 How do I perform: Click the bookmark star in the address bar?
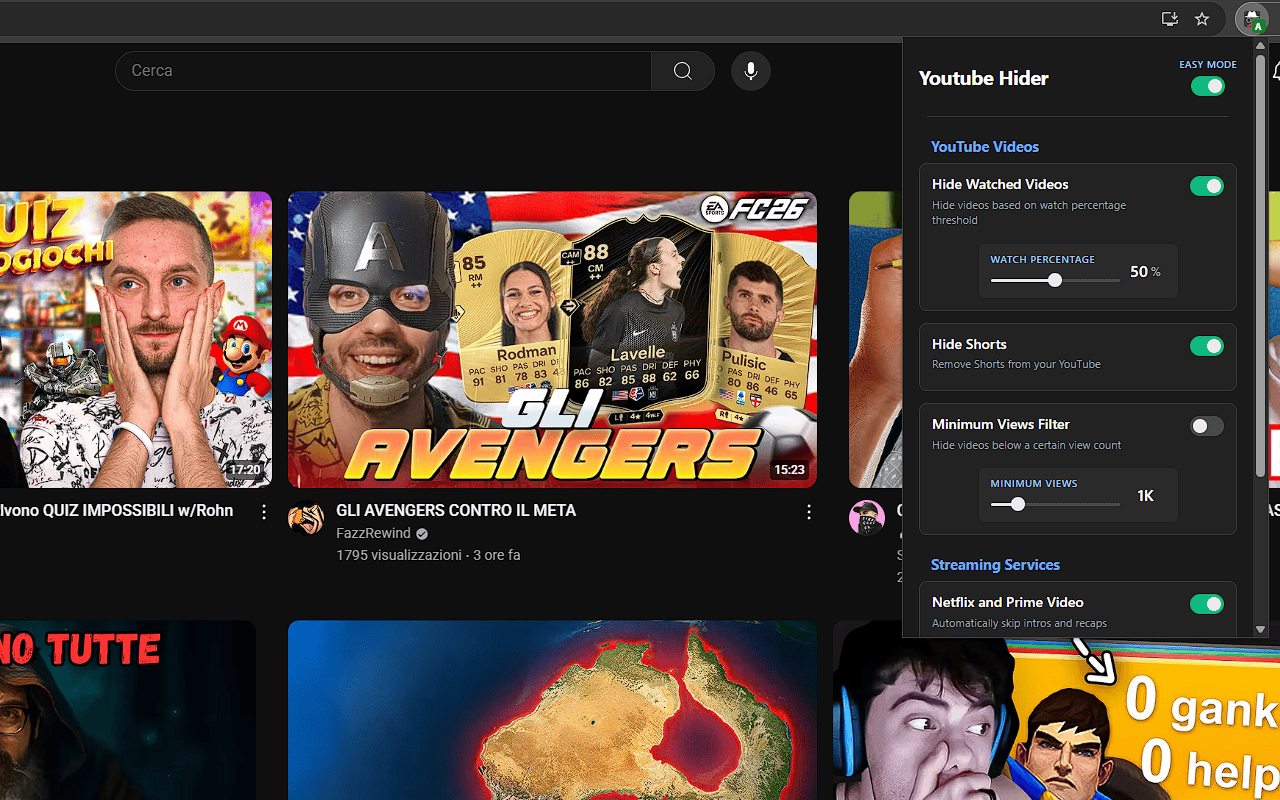click(1202, 19)
